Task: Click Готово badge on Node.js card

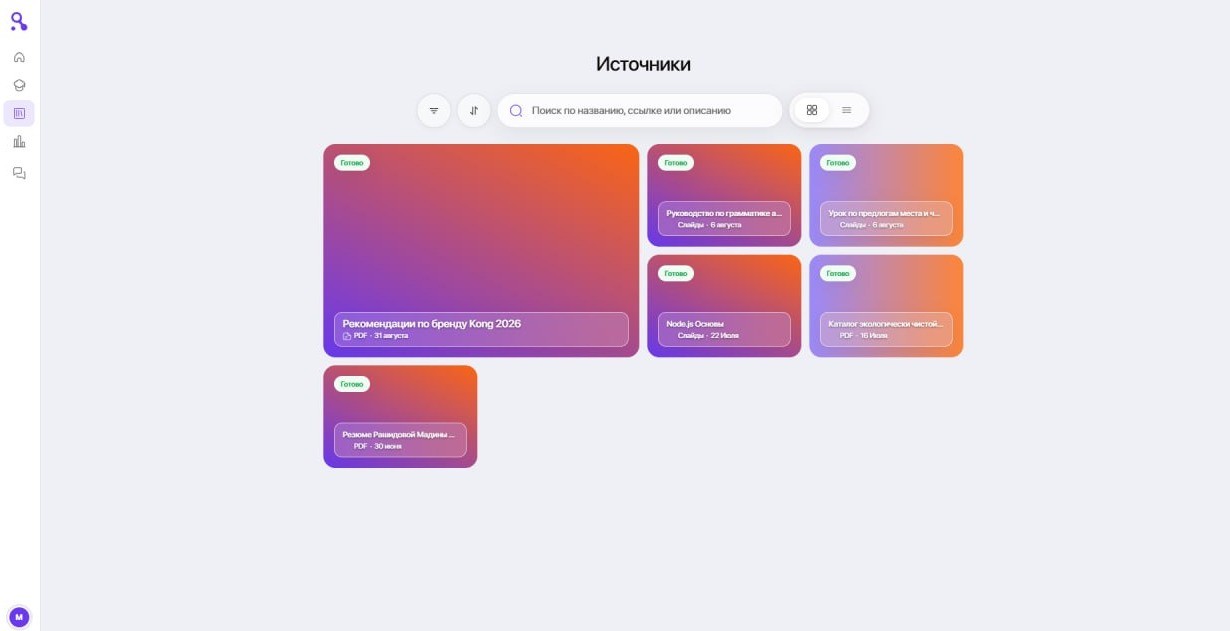Action: pyautogui.click(x=676, y=274)
